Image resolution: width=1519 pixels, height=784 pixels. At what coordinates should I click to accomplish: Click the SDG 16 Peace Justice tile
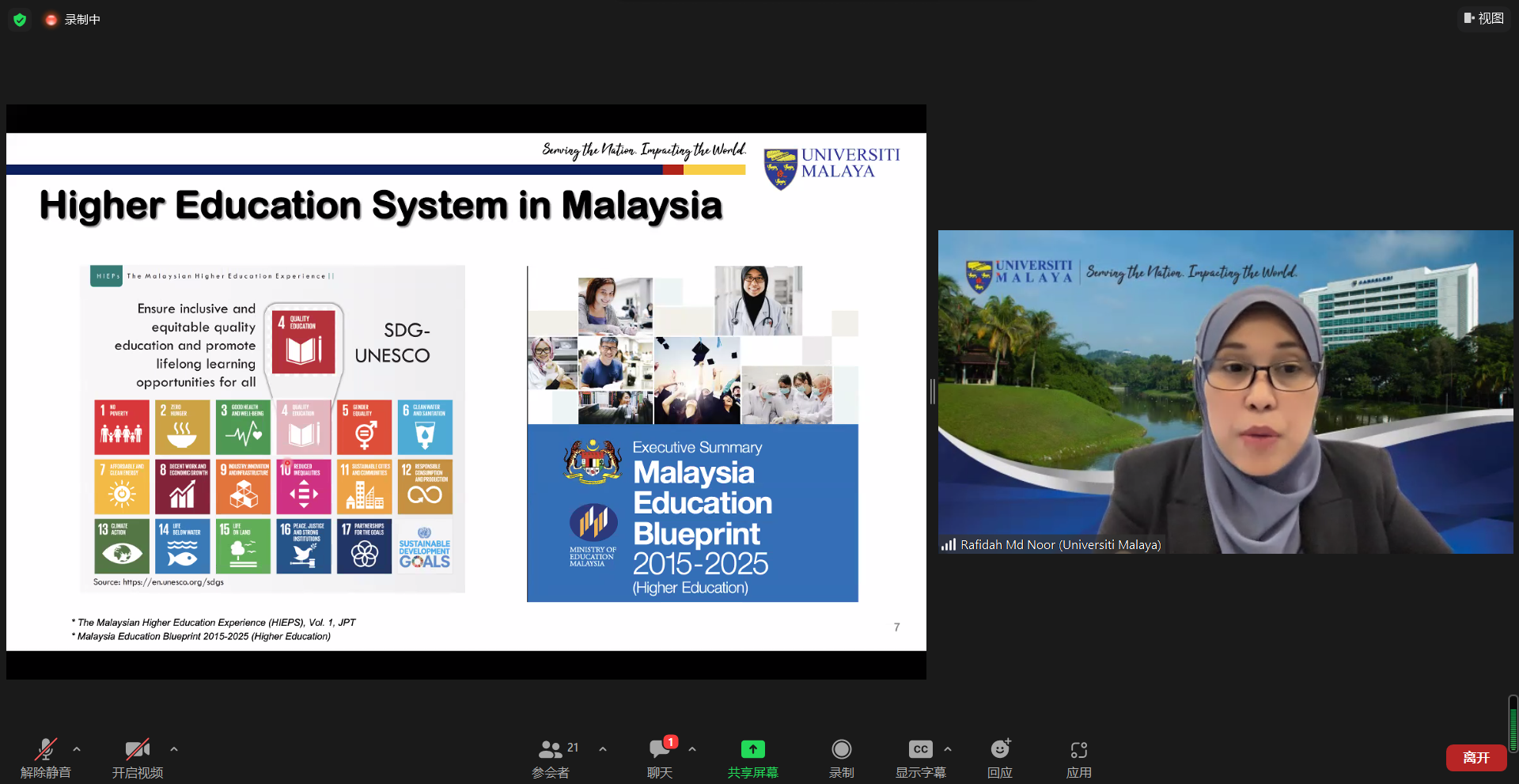click(x=304, y=546)
